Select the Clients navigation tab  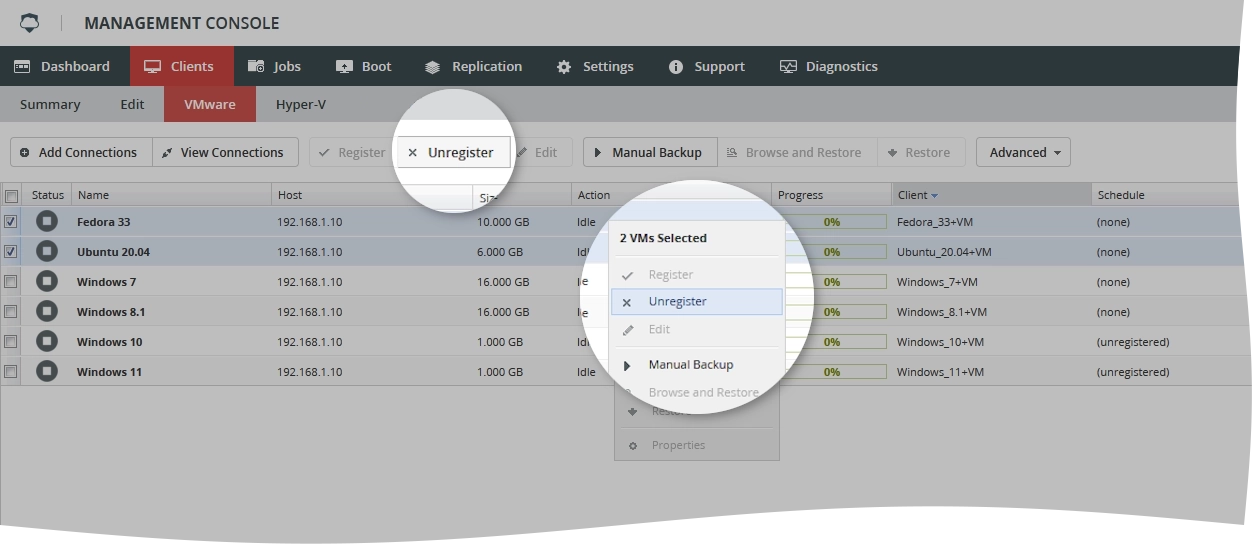180,66
